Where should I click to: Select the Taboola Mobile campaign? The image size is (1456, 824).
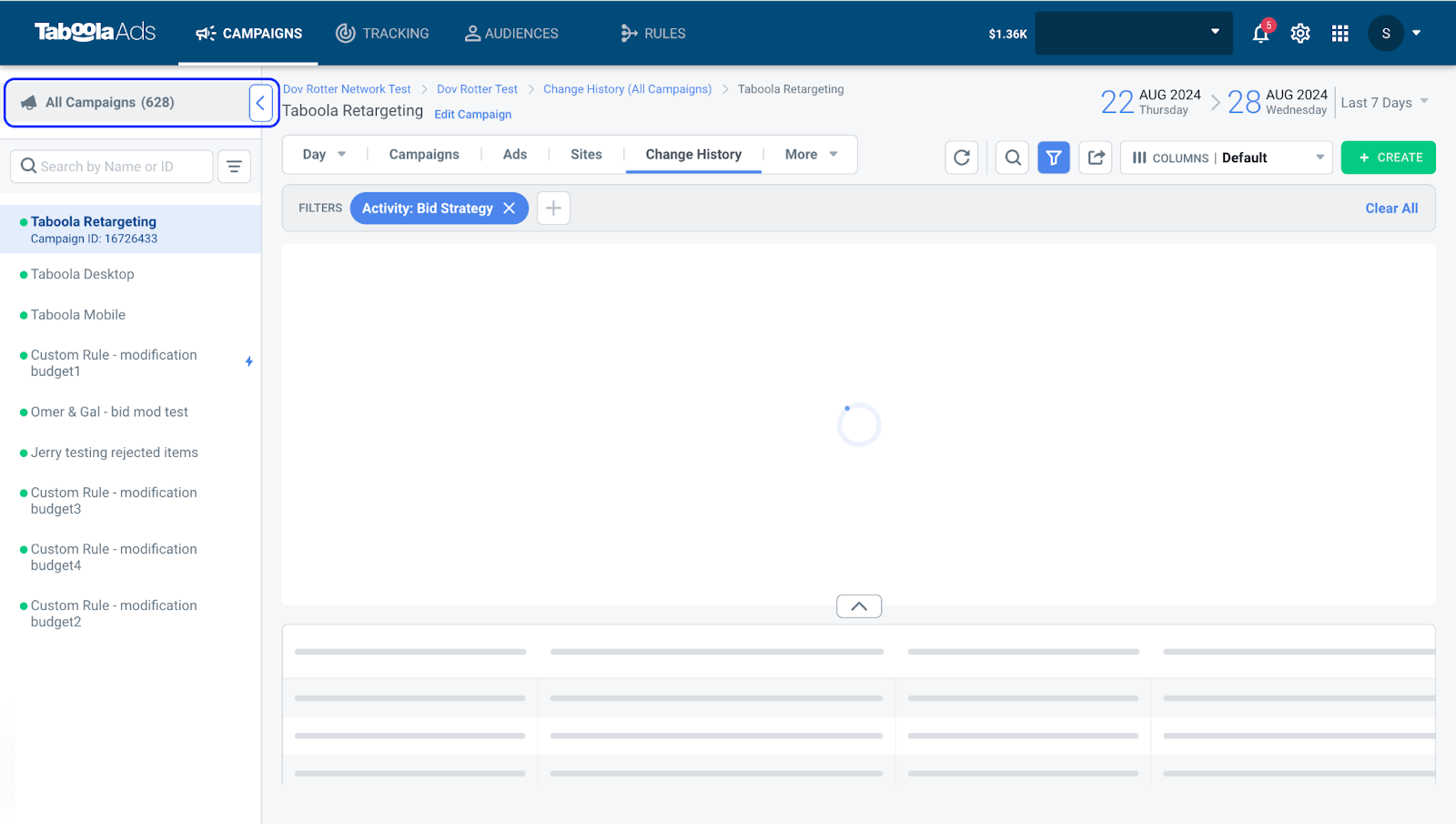pos(78,315)
